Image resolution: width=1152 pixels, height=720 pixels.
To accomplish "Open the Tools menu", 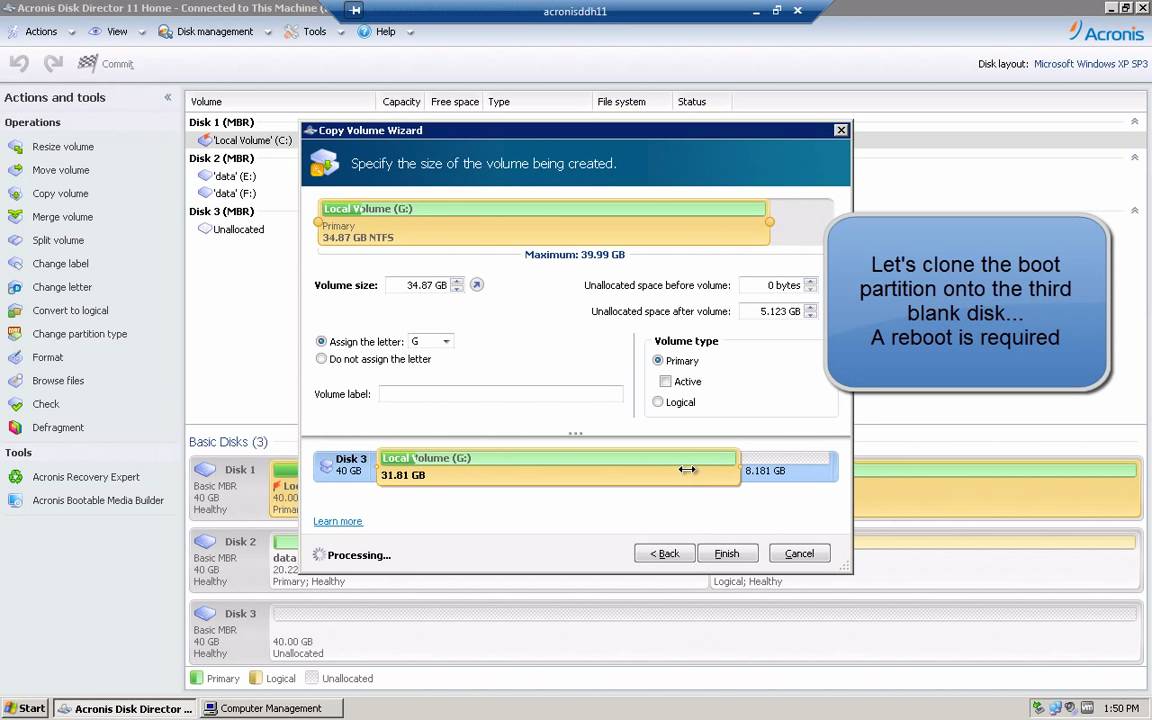I will pos(314,32).
